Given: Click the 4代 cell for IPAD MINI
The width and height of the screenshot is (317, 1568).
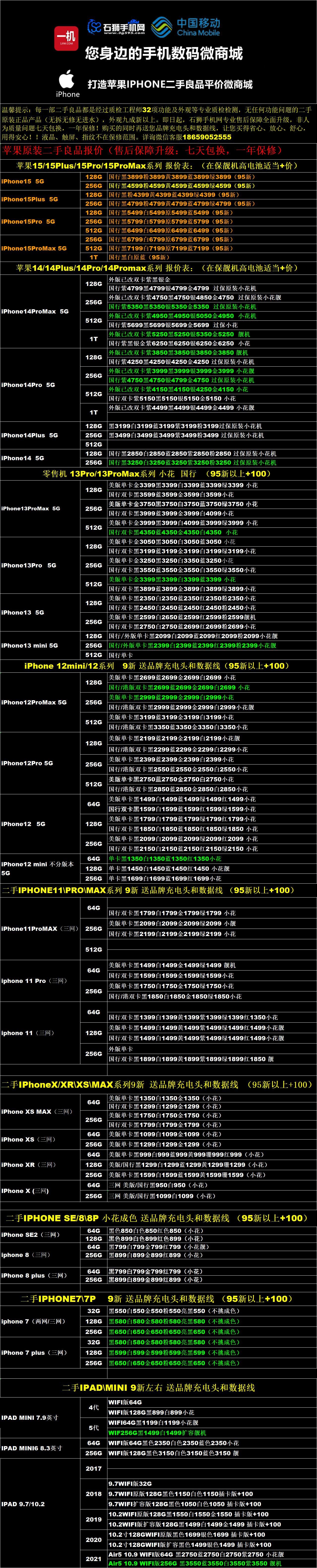Looking at the screenshot, I should tap(94, 1407).
